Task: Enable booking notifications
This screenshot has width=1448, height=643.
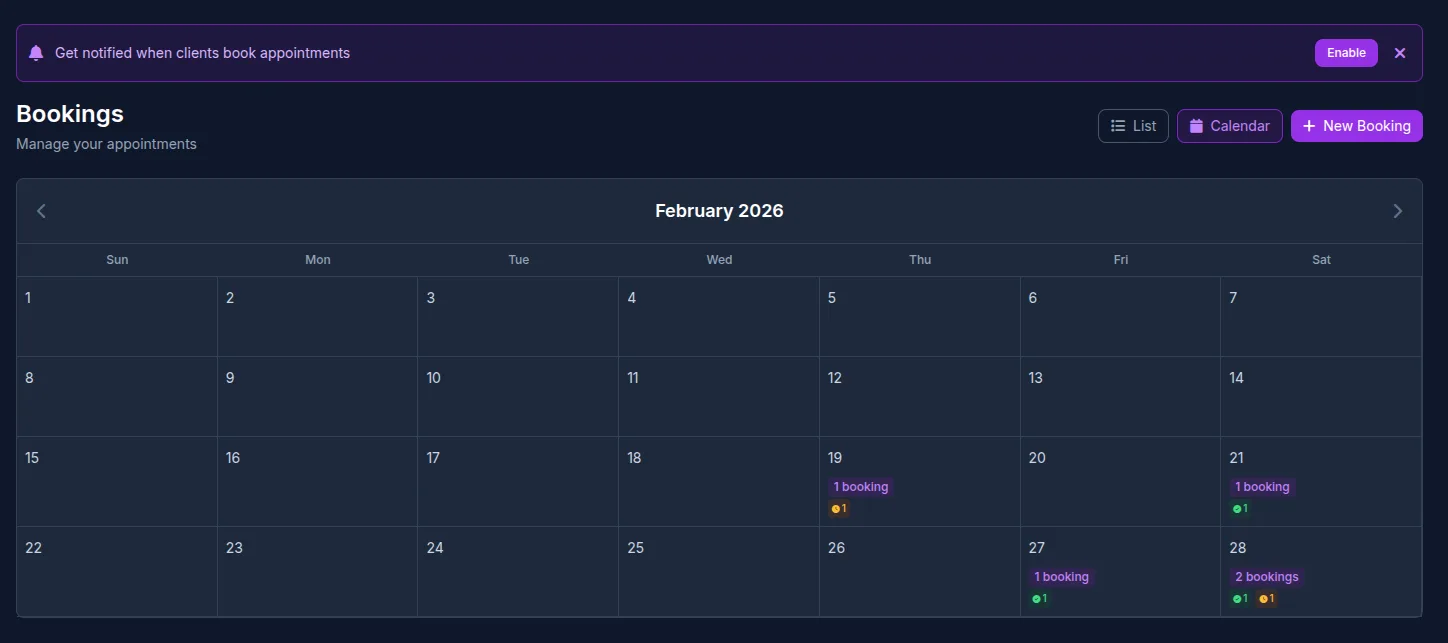Action: [x=1345, y=52]
